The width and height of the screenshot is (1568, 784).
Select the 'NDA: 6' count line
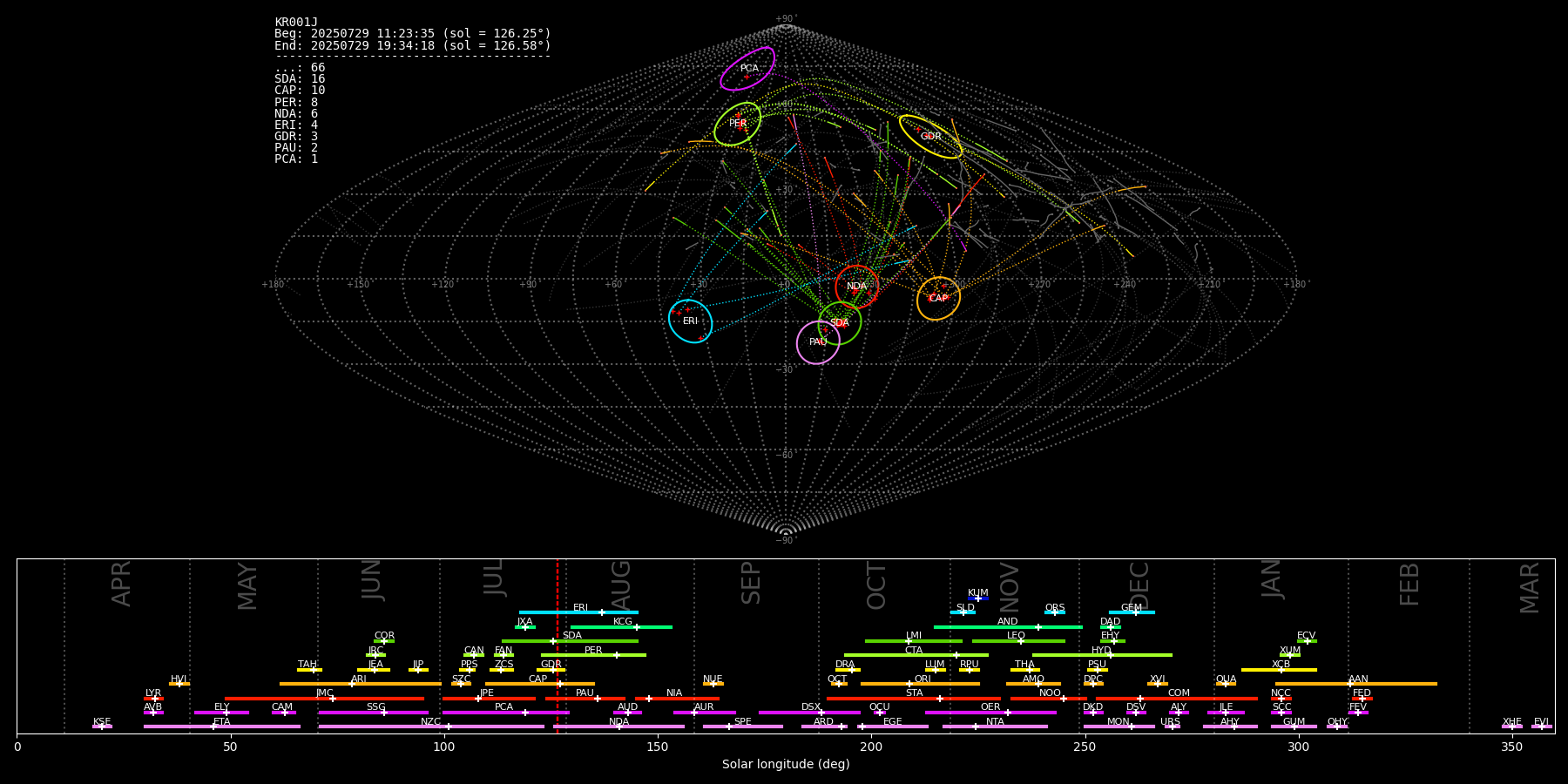(296, 113)
